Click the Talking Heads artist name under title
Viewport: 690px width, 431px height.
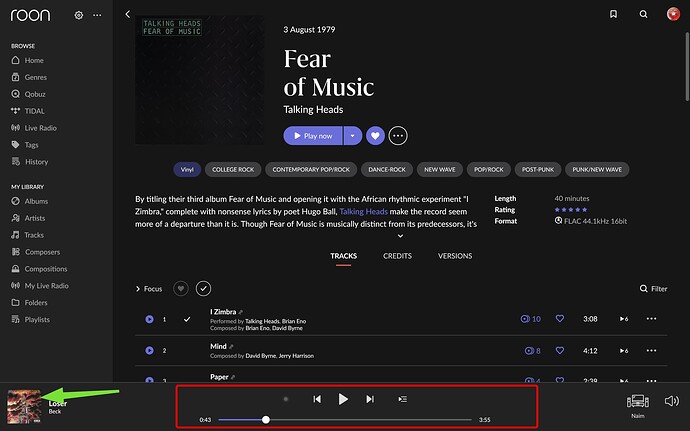click(x=313, y=110)
